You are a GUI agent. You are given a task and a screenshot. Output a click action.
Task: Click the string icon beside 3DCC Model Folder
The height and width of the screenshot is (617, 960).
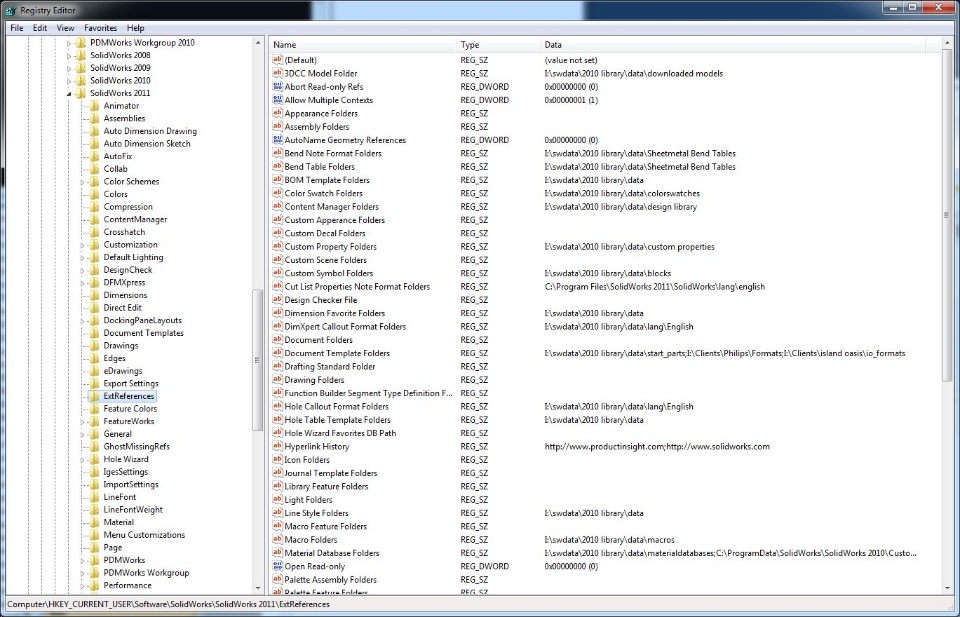[x=277, y=73]
